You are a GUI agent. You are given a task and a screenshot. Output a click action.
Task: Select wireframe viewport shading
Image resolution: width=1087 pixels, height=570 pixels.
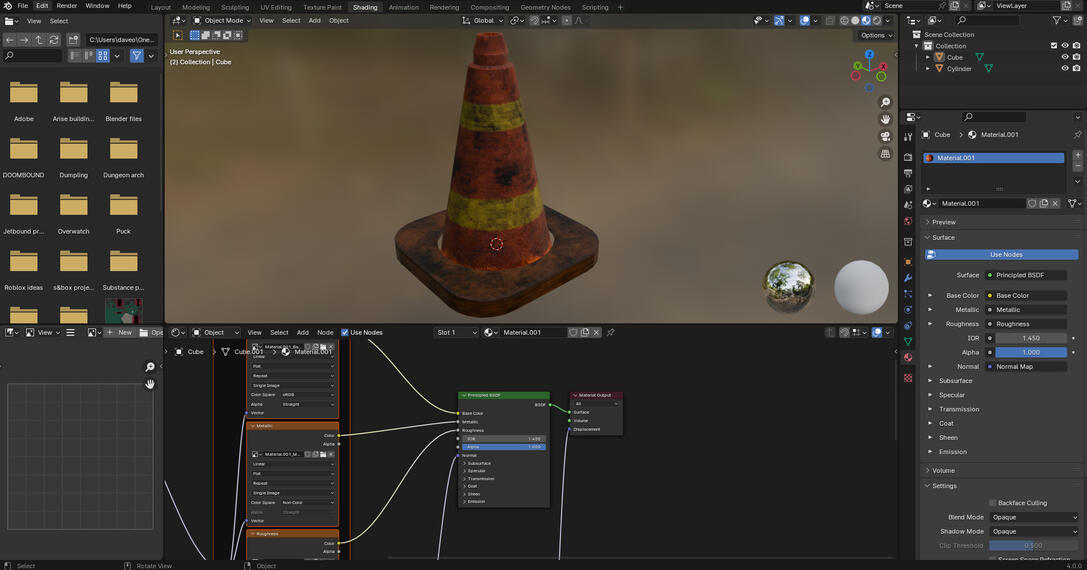point(844,21)
